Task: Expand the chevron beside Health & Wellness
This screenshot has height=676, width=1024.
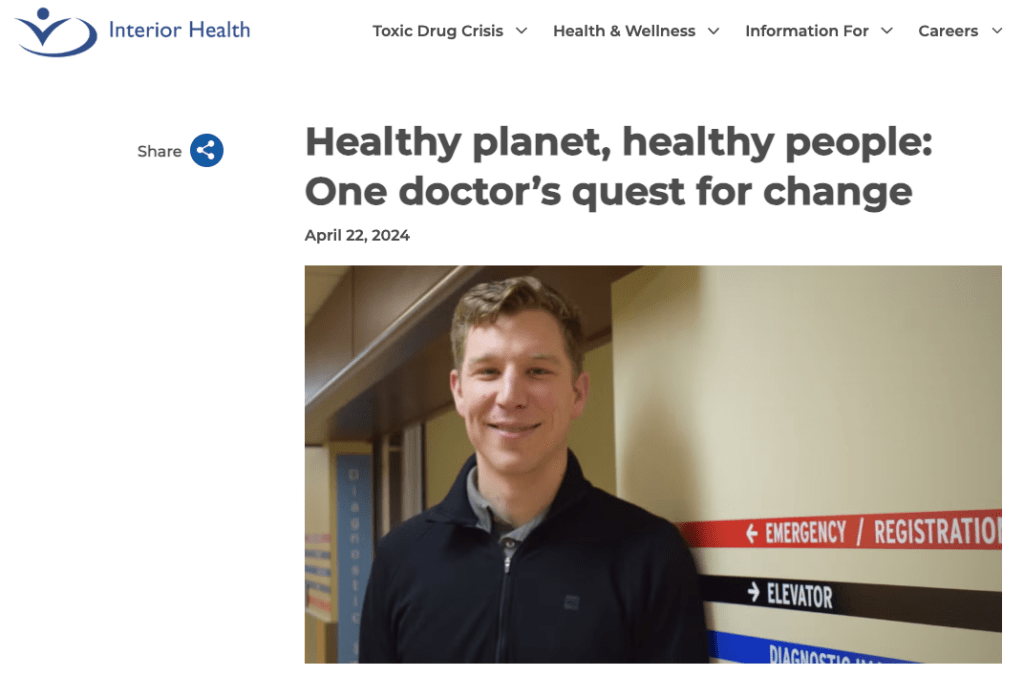Action: 714,31
